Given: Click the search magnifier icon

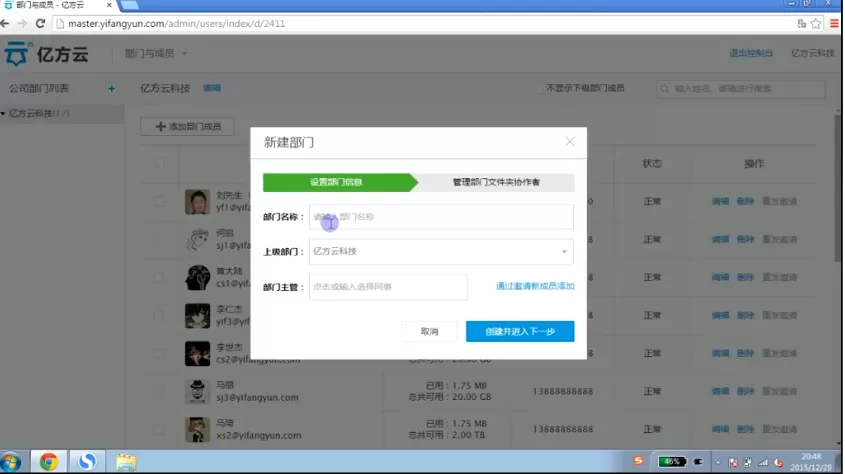Looking at the screenshot, I should (664, 89).
